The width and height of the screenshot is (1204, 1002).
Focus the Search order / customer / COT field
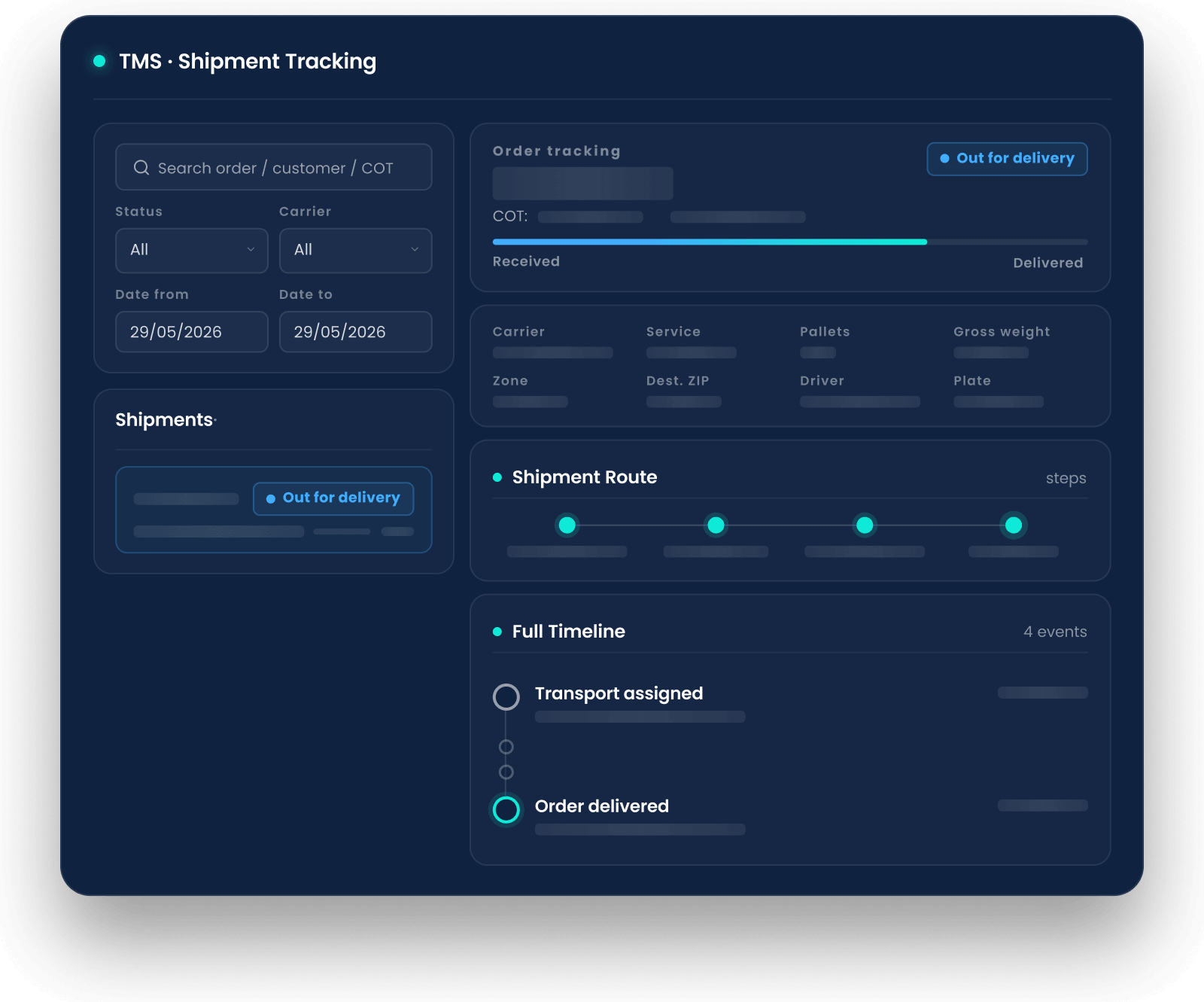tap(274, 167)
